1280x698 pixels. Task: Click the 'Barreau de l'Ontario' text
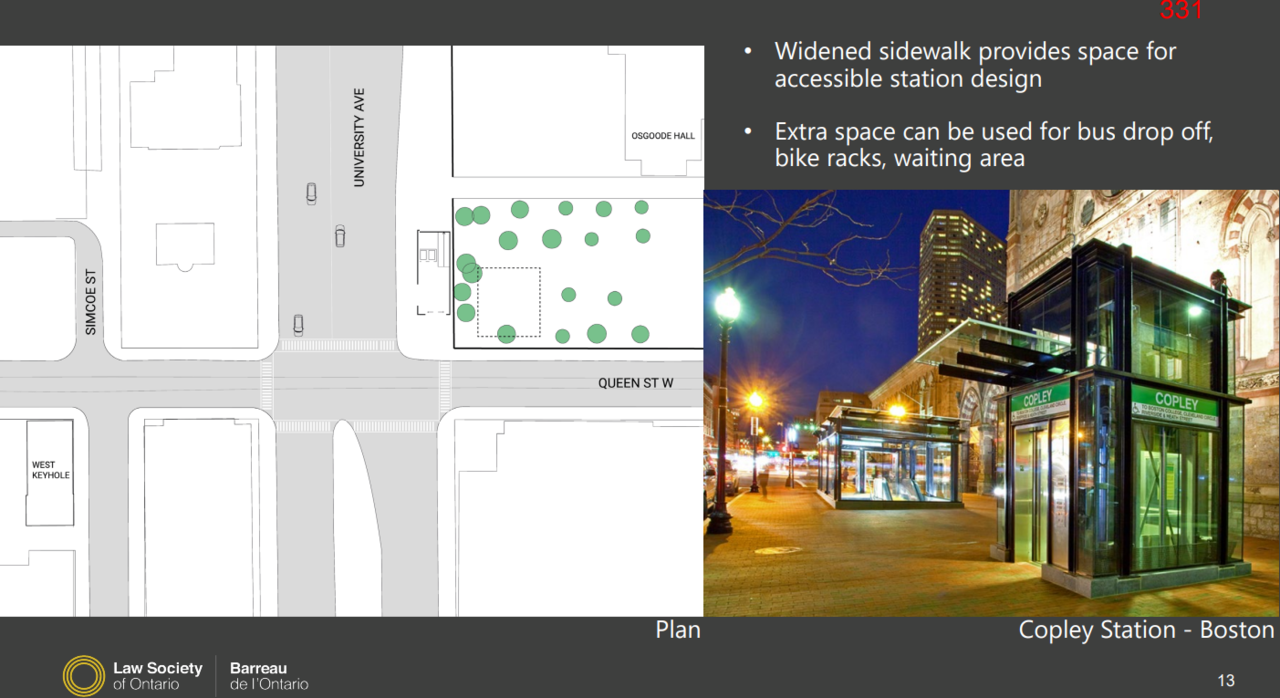(x=269, y=676)
